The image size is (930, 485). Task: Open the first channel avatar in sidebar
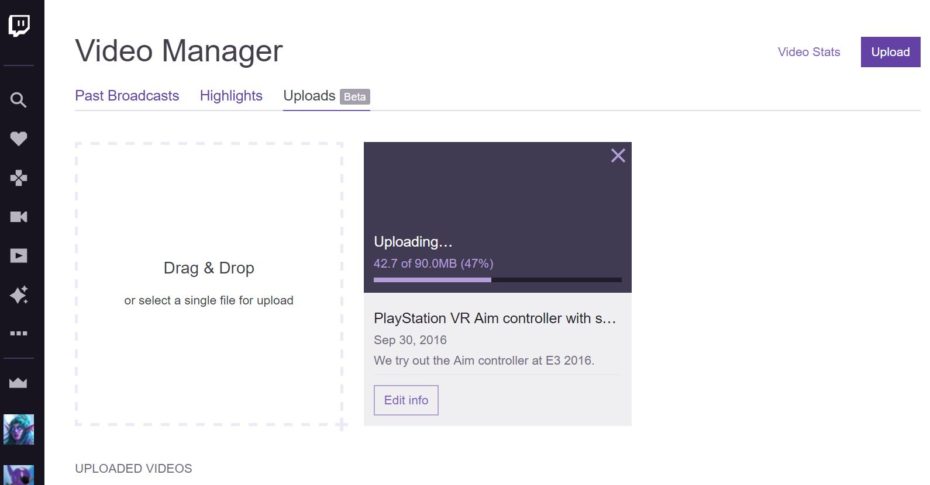[x=18, y=430]
